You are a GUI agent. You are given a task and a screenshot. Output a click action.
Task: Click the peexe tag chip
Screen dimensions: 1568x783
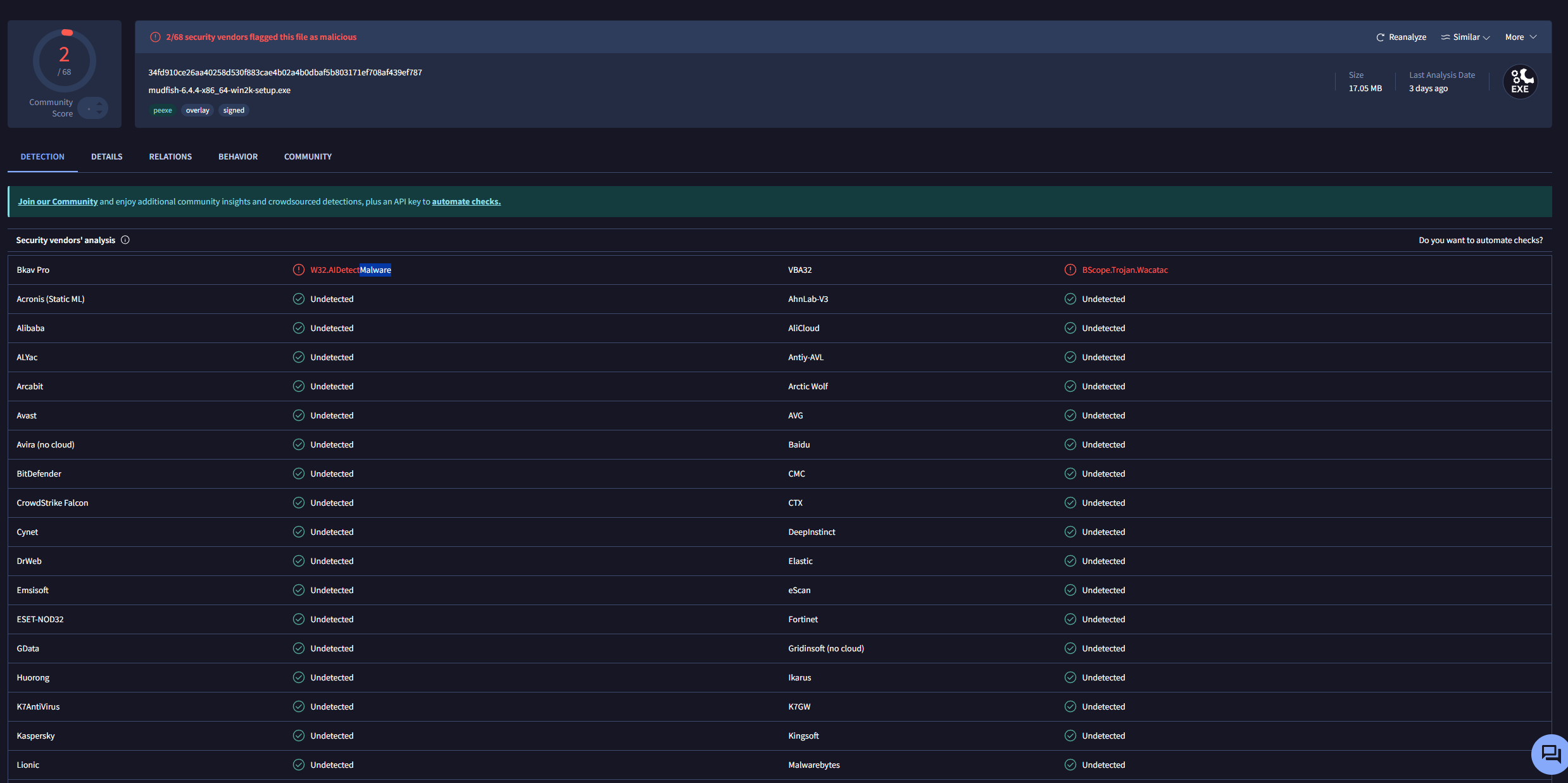tap(162, 110)
